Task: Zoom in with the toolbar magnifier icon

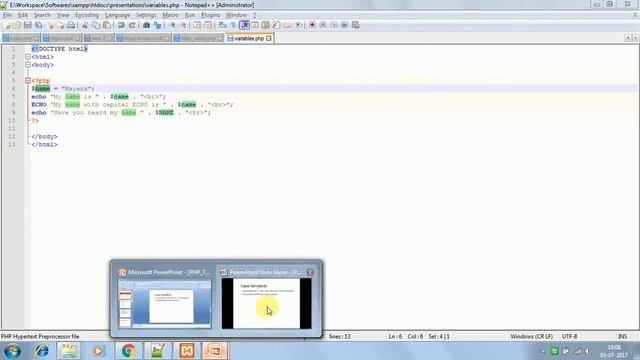Action: click(x=172, y=25)
